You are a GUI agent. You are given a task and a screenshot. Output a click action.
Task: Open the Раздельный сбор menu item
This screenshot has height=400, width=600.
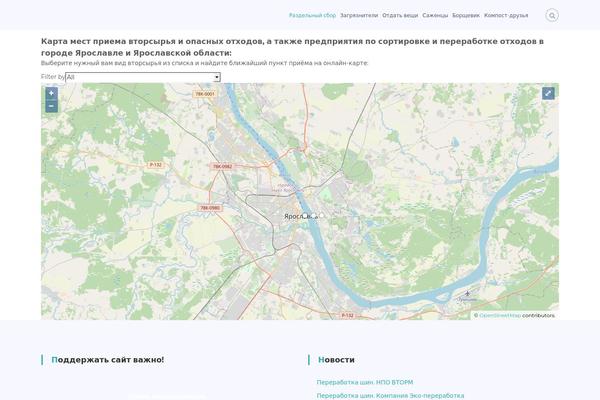click(312, 16)
